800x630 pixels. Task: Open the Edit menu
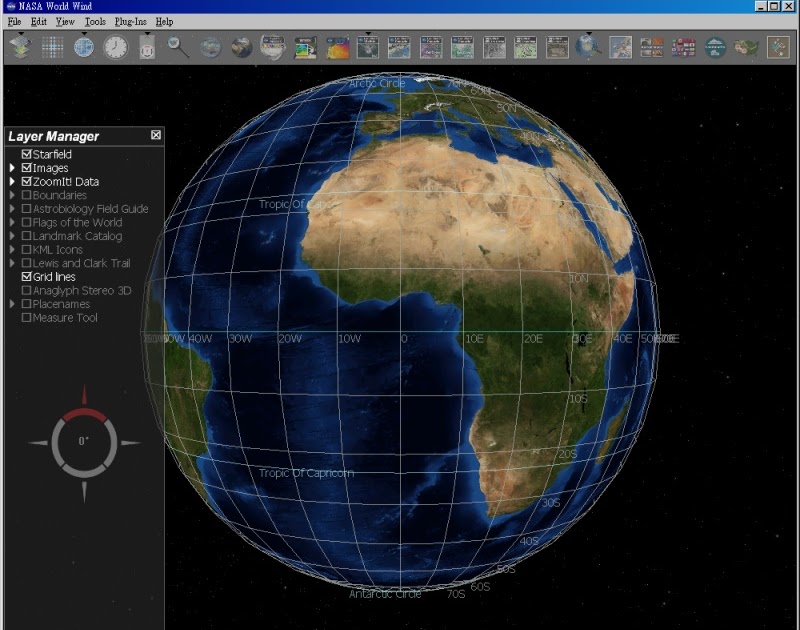38,22
